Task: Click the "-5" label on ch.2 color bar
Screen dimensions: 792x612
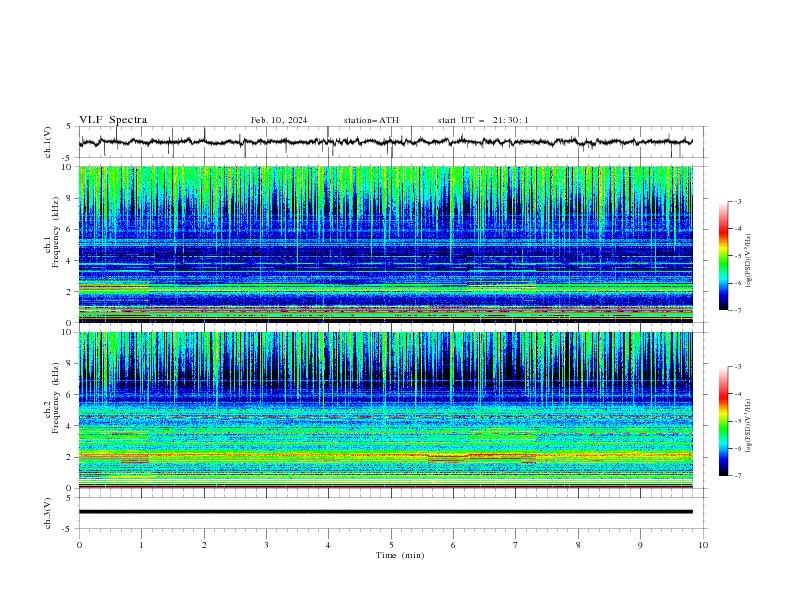Action: (x=738, y=421)
